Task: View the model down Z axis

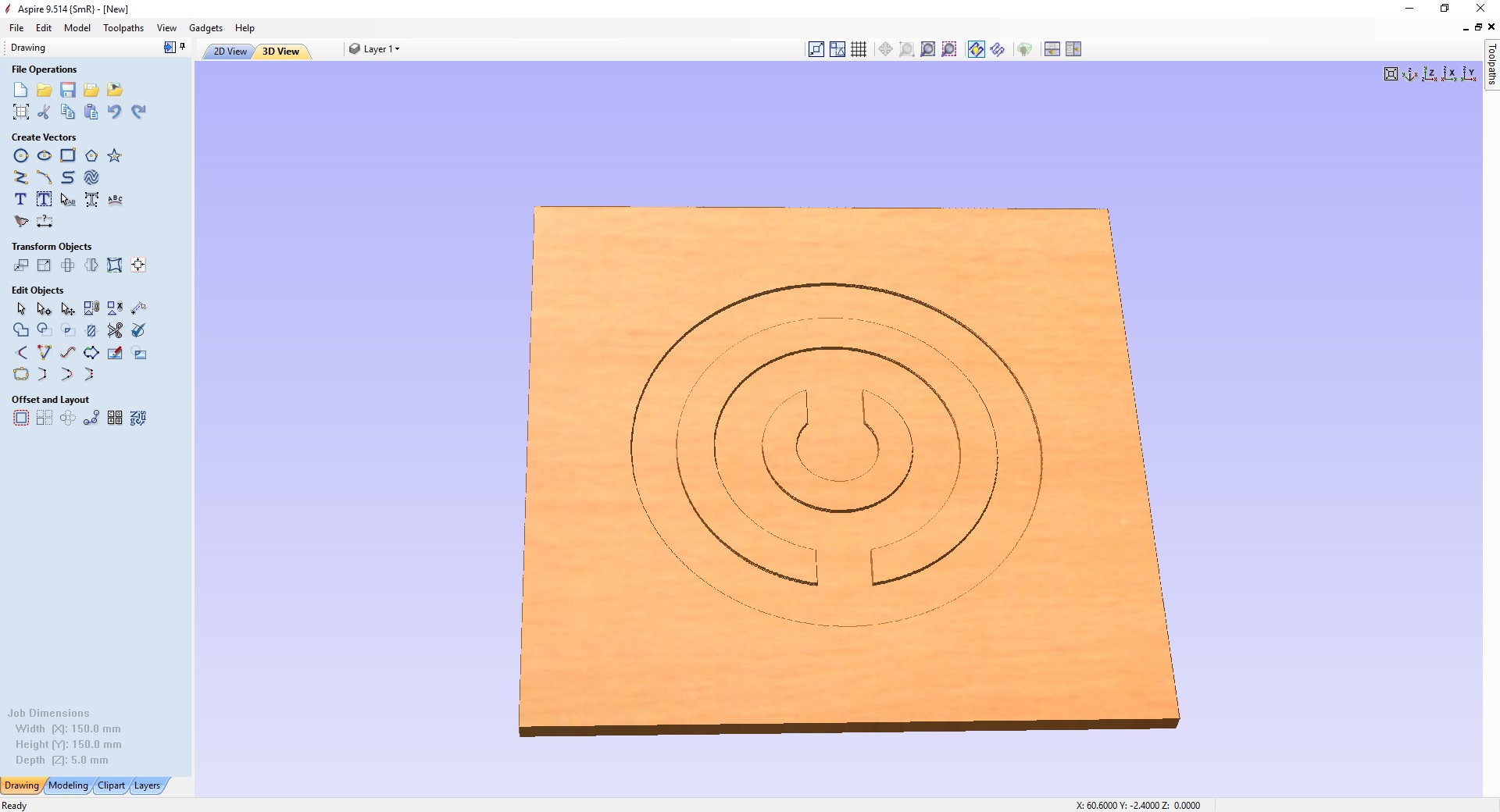Action: (1429, 74)
